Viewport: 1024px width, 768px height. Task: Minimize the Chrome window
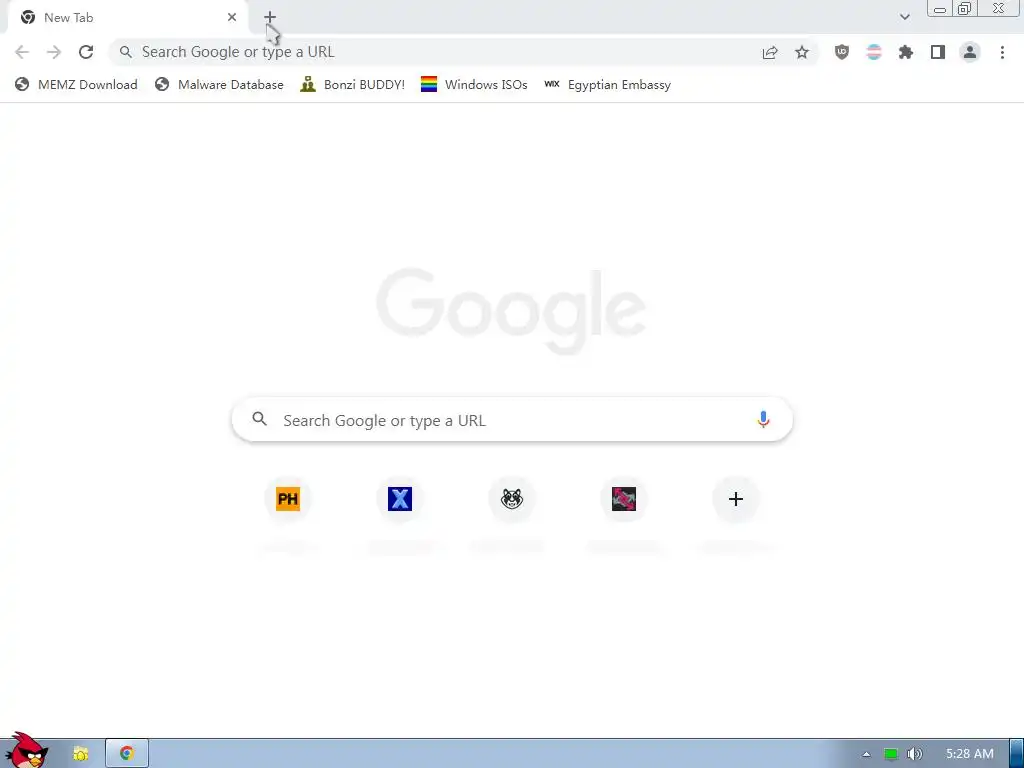click(x=940, y=8)
